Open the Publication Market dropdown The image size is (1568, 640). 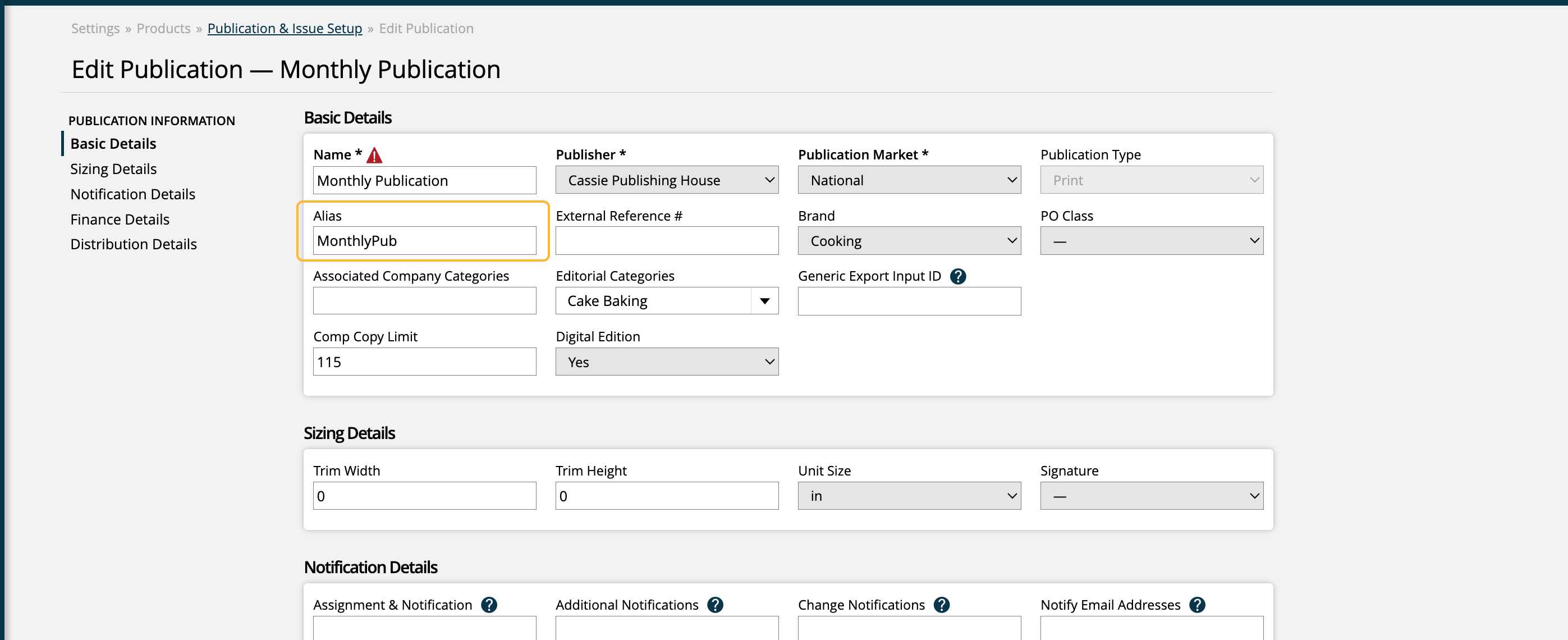pos(909,180)
